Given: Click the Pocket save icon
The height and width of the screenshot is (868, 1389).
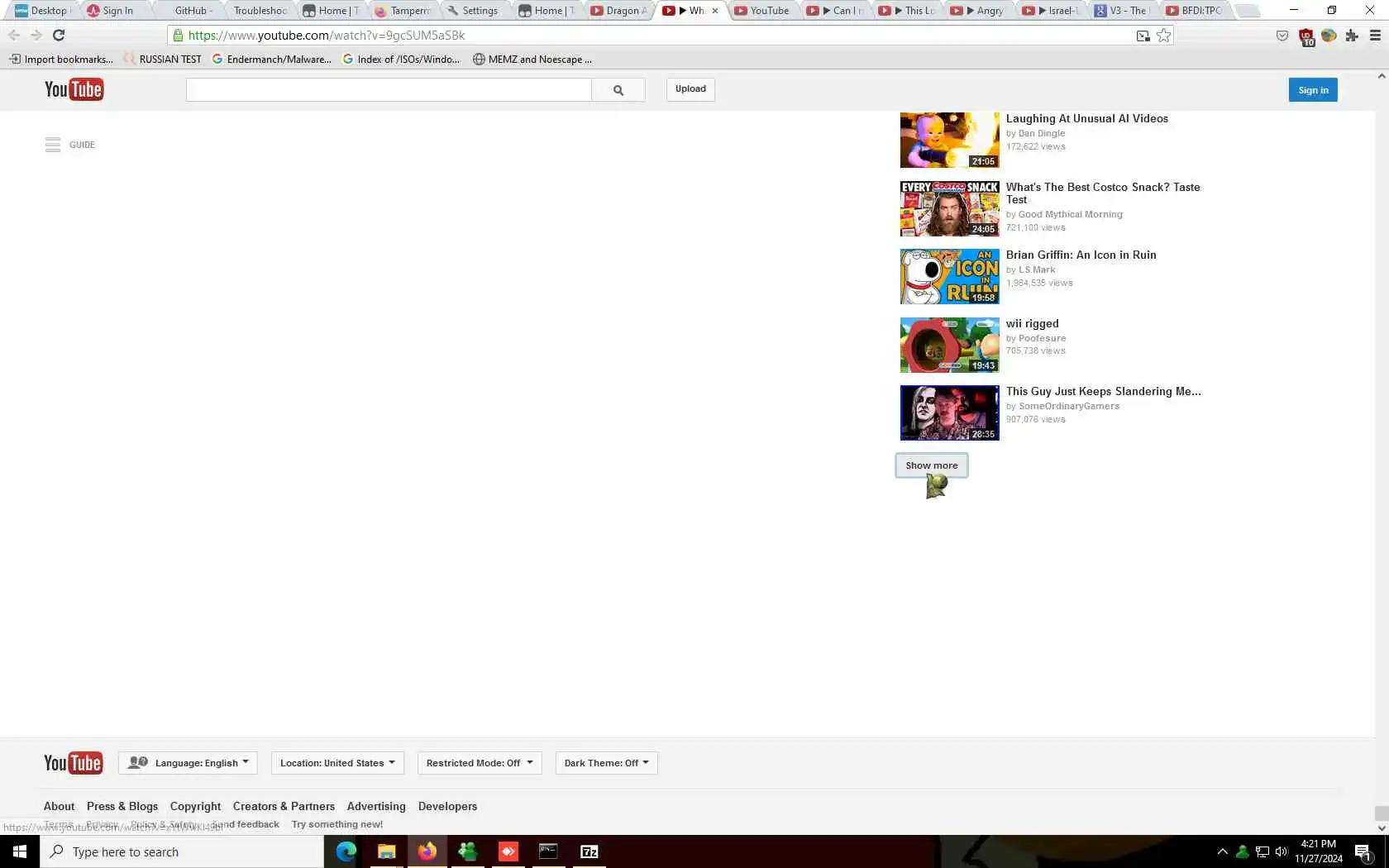Looking at the screenshot, I should [x=1282, y=36].
